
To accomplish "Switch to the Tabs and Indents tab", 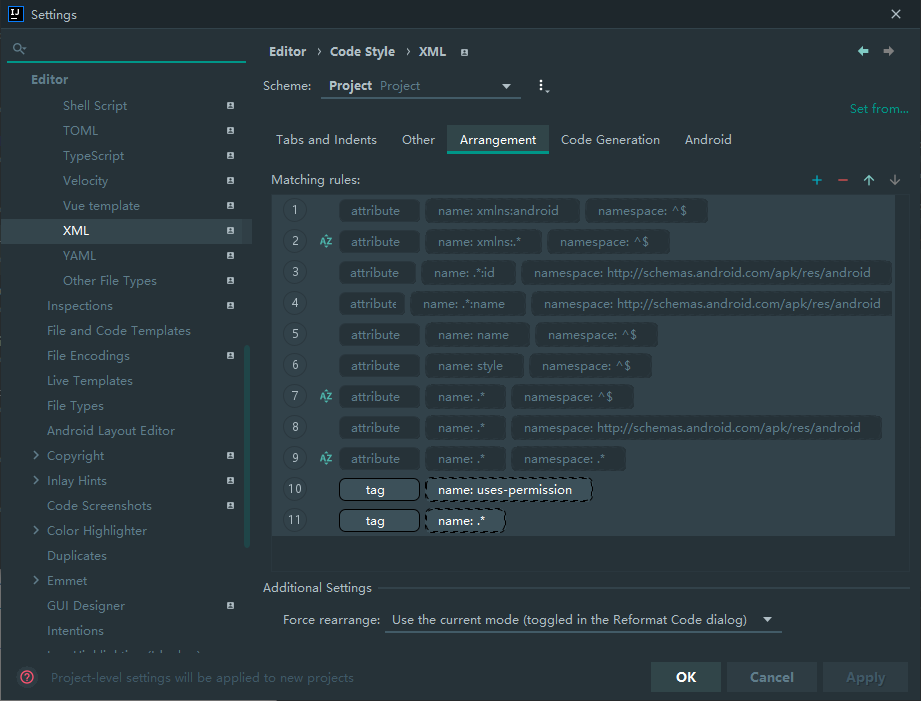I will click(326, 140).
